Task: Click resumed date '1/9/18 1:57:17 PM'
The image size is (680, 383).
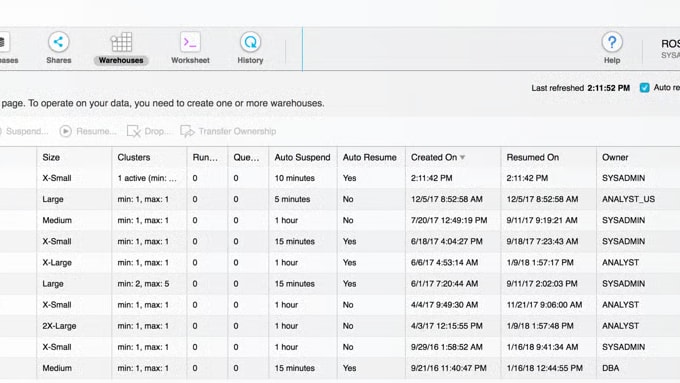Action: (540, 262)
